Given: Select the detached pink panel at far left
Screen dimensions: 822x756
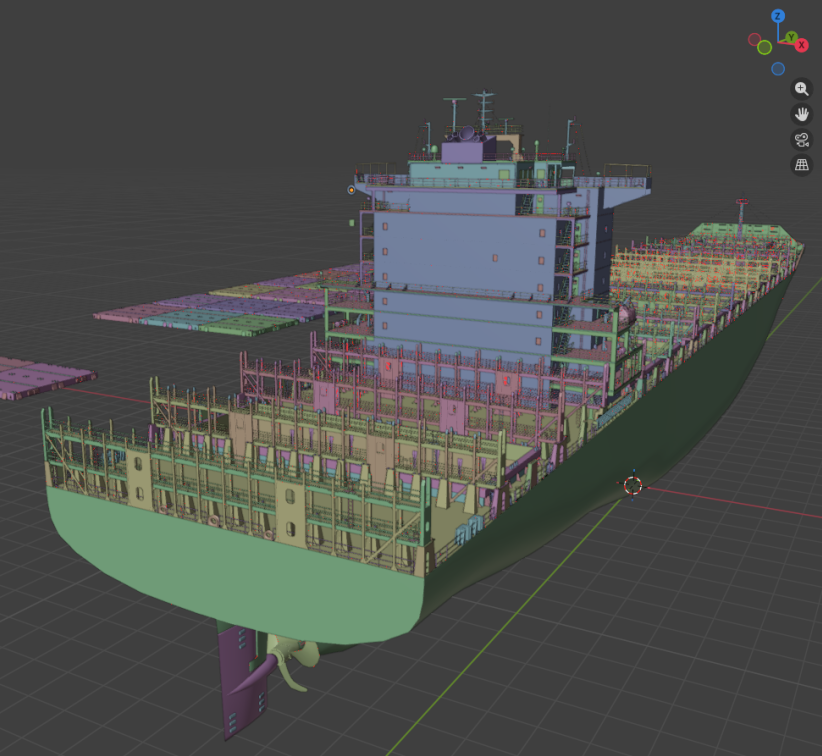Looking at the screenshot, I should point(40,377).
